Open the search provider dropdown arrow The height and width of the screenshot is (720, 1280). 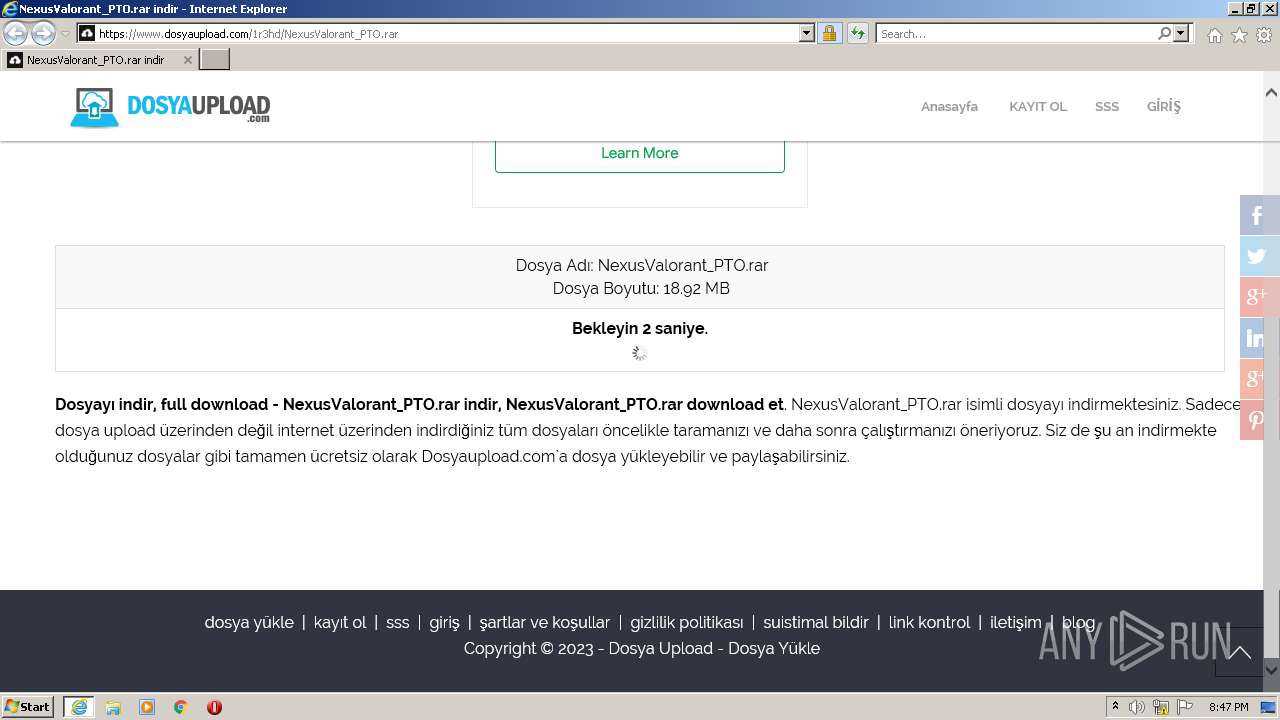(x=1181, y=34)
